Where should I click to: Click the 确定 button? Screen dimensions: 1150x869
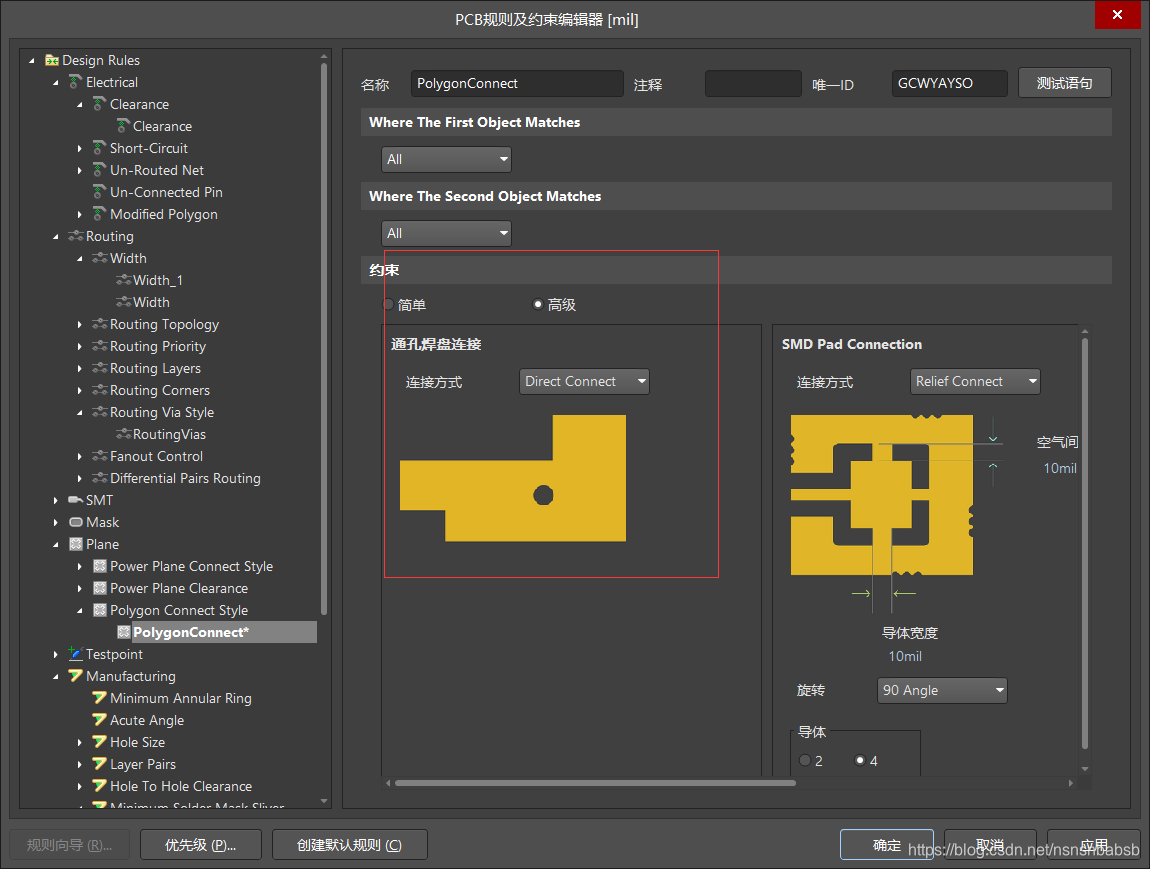[x=887, y=845]
